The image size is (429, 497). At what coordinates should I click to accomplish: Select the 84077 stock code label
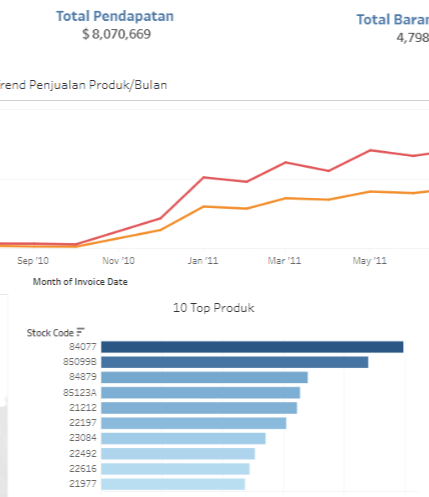[83, 347]
